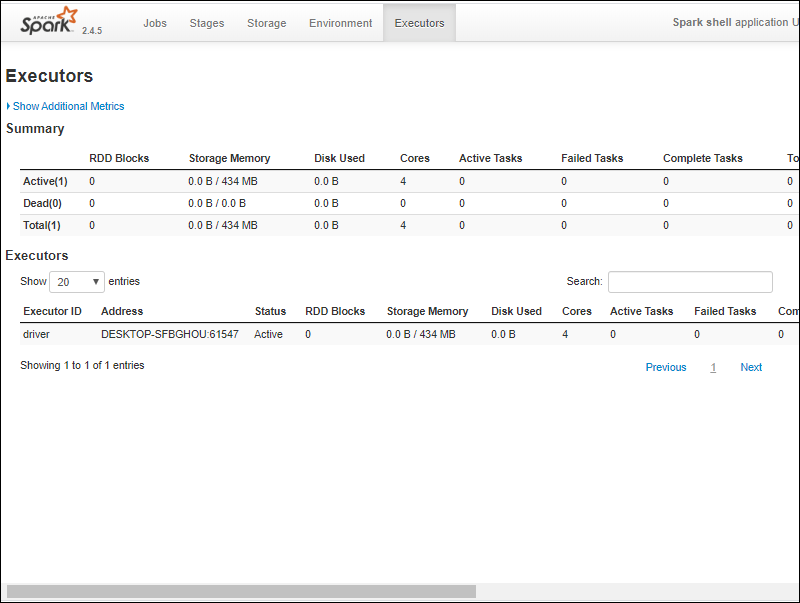Image resolution: width=800 pixels, height=603 pixels.
Task: Open the Environment tab
Action: (340, 23)
